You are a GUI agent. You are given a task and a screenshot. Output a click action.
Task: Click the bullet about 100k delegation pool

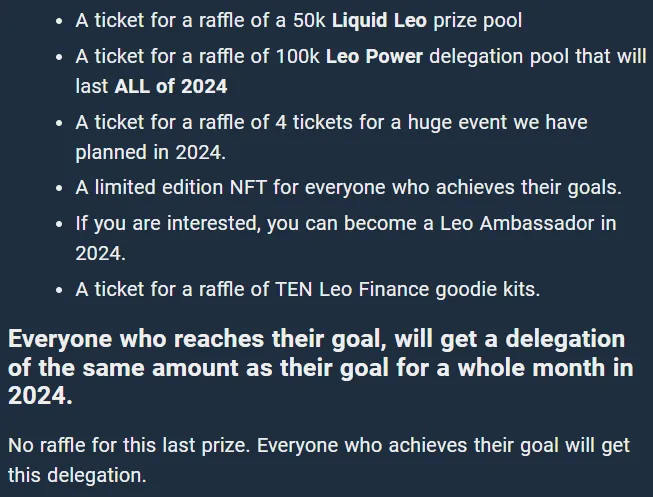(361, 71)
